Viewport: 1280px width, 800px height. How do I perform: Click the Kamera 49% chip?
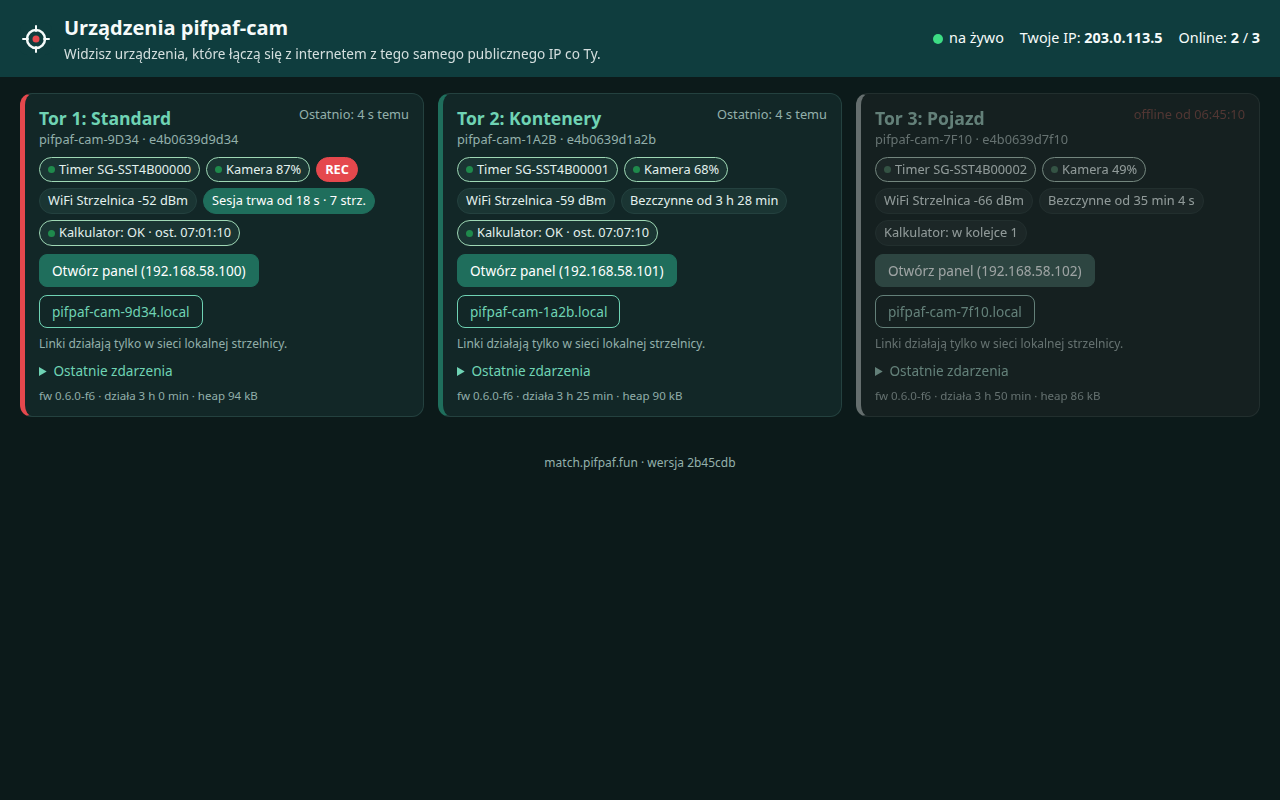click(x=1094, y=170)
